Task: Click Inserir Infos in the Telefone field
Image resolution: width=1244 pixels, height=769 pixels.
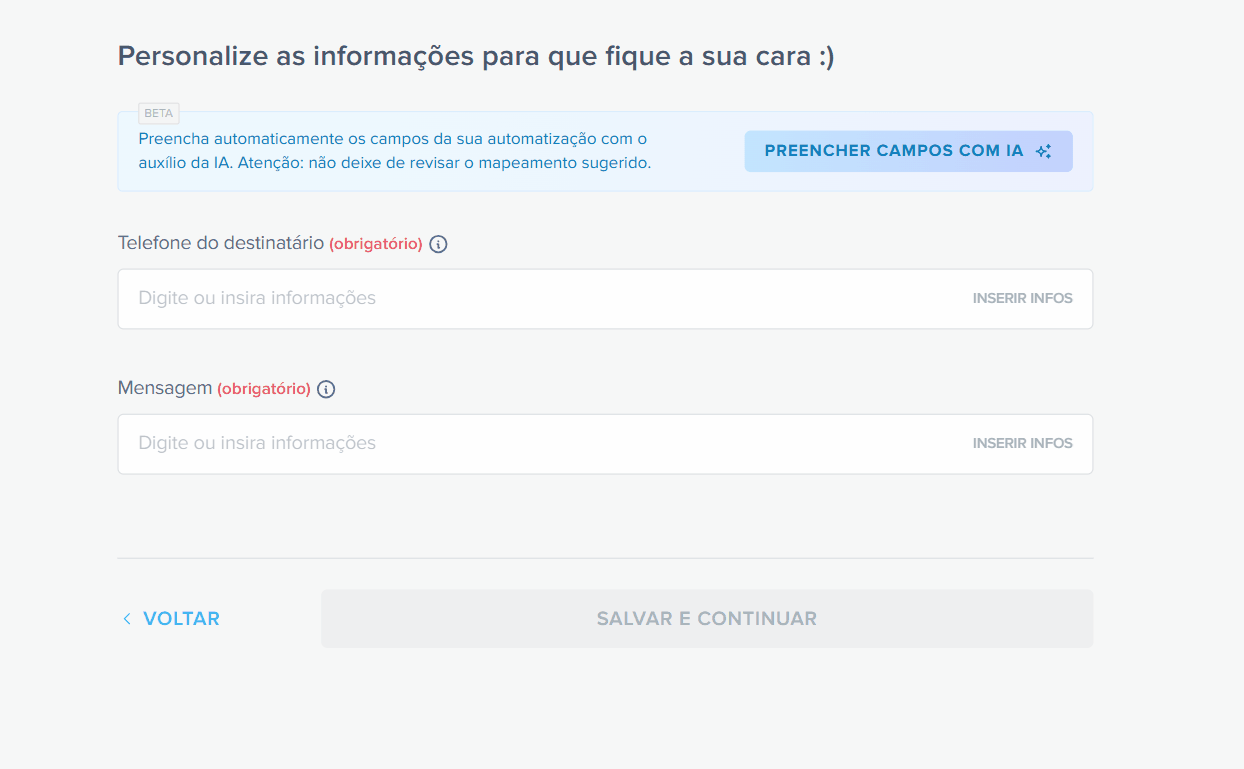Action: point(1022,298)
